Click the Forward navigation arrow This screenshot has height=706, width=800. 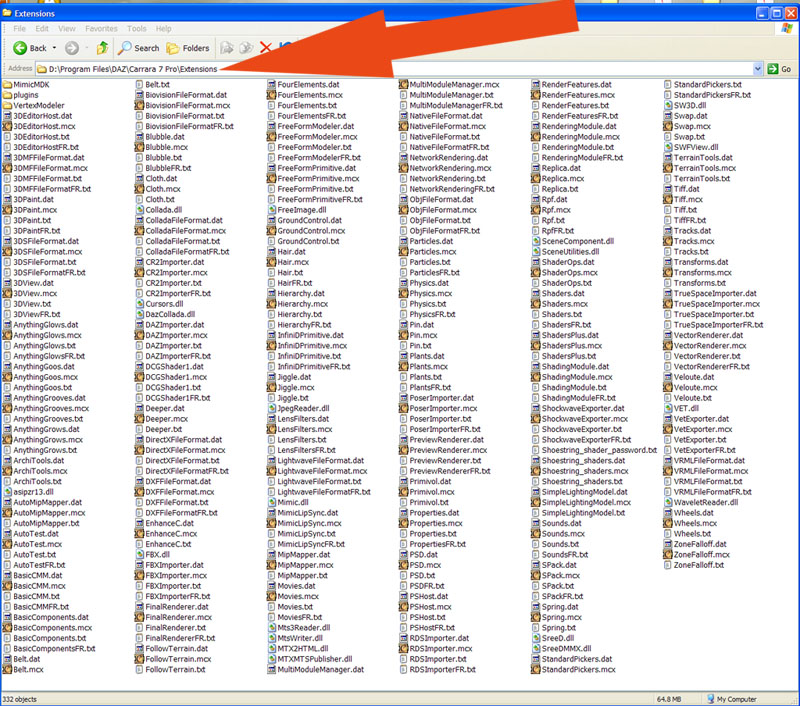72,48
